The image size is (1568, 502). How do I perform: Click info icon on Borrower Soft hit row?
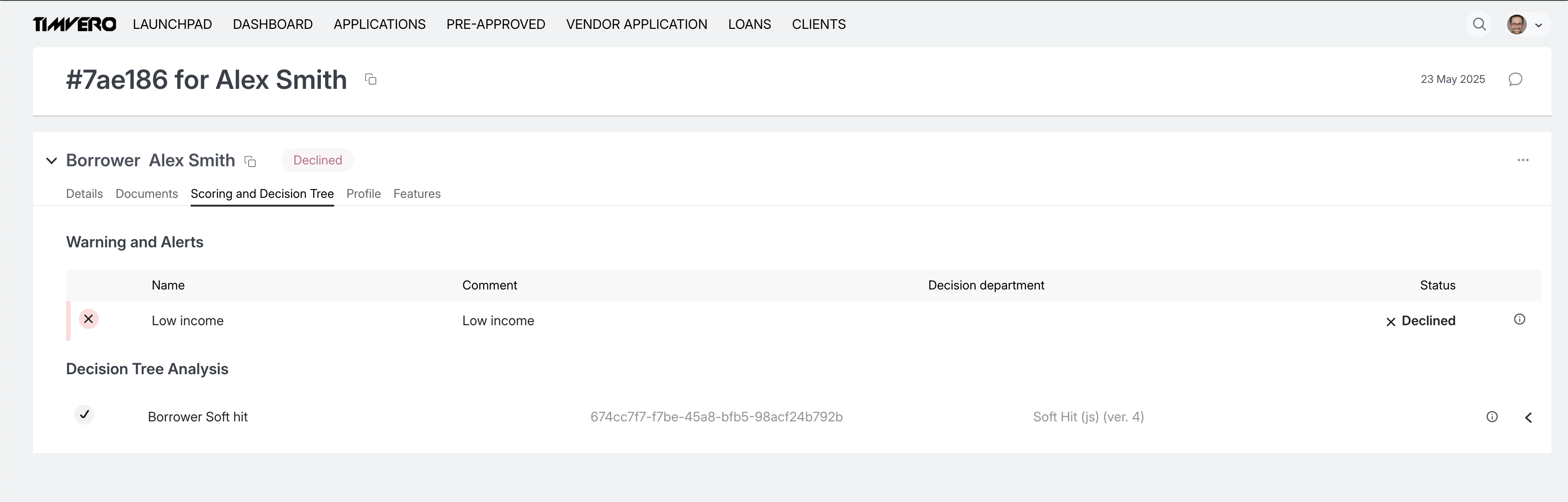tap(1492, 417)
